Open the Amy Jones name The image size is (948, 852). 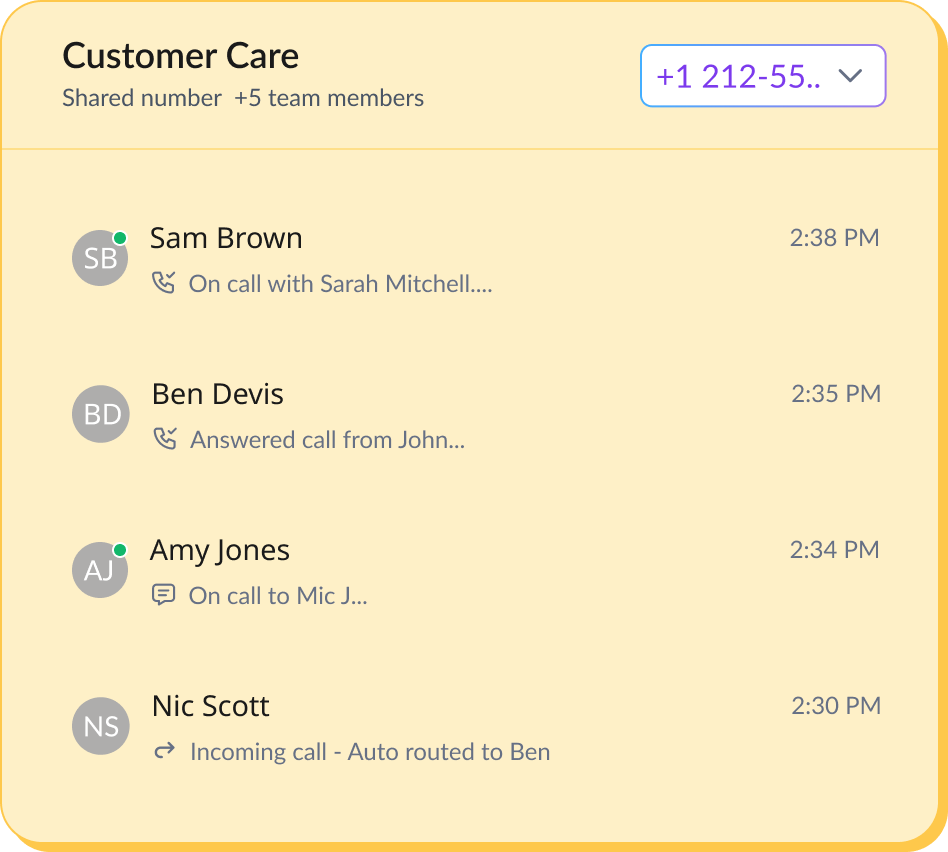coord(220,550)
